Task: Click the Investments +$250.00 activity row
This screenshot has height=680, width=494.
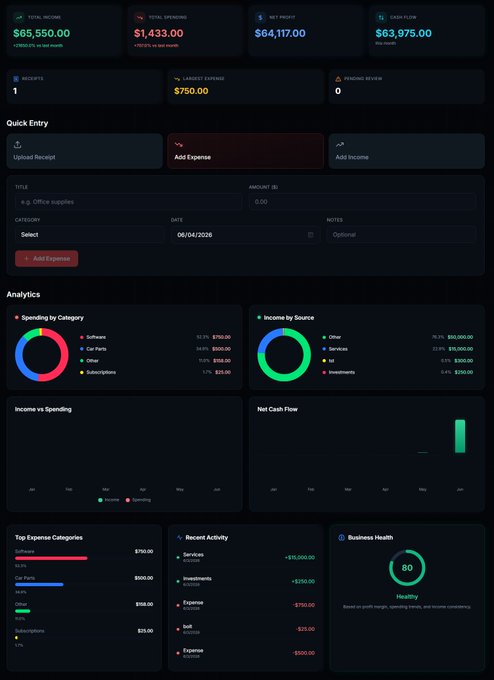Action: 245,581
